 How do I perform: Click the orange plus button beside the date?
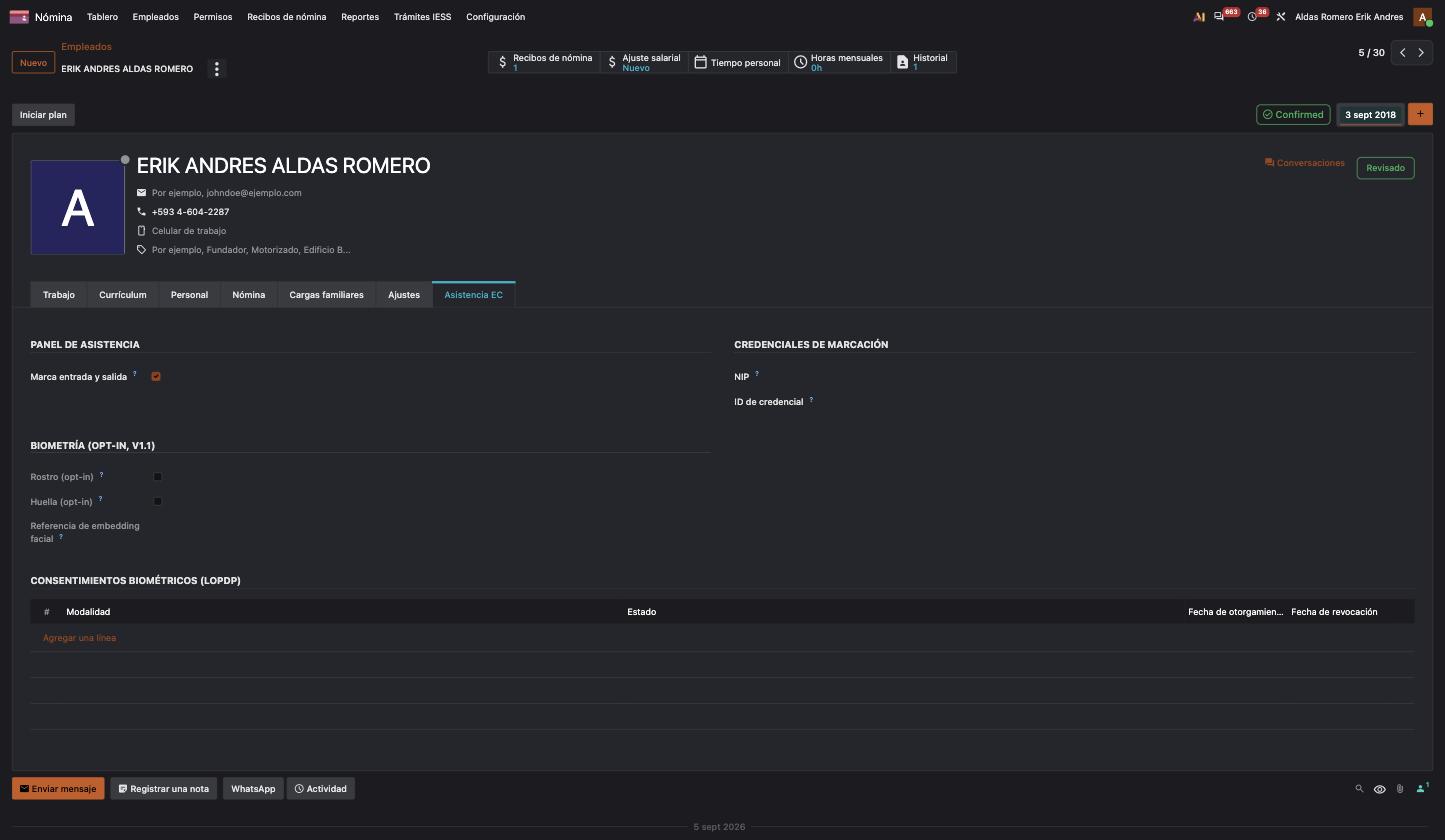(1420, 114)
